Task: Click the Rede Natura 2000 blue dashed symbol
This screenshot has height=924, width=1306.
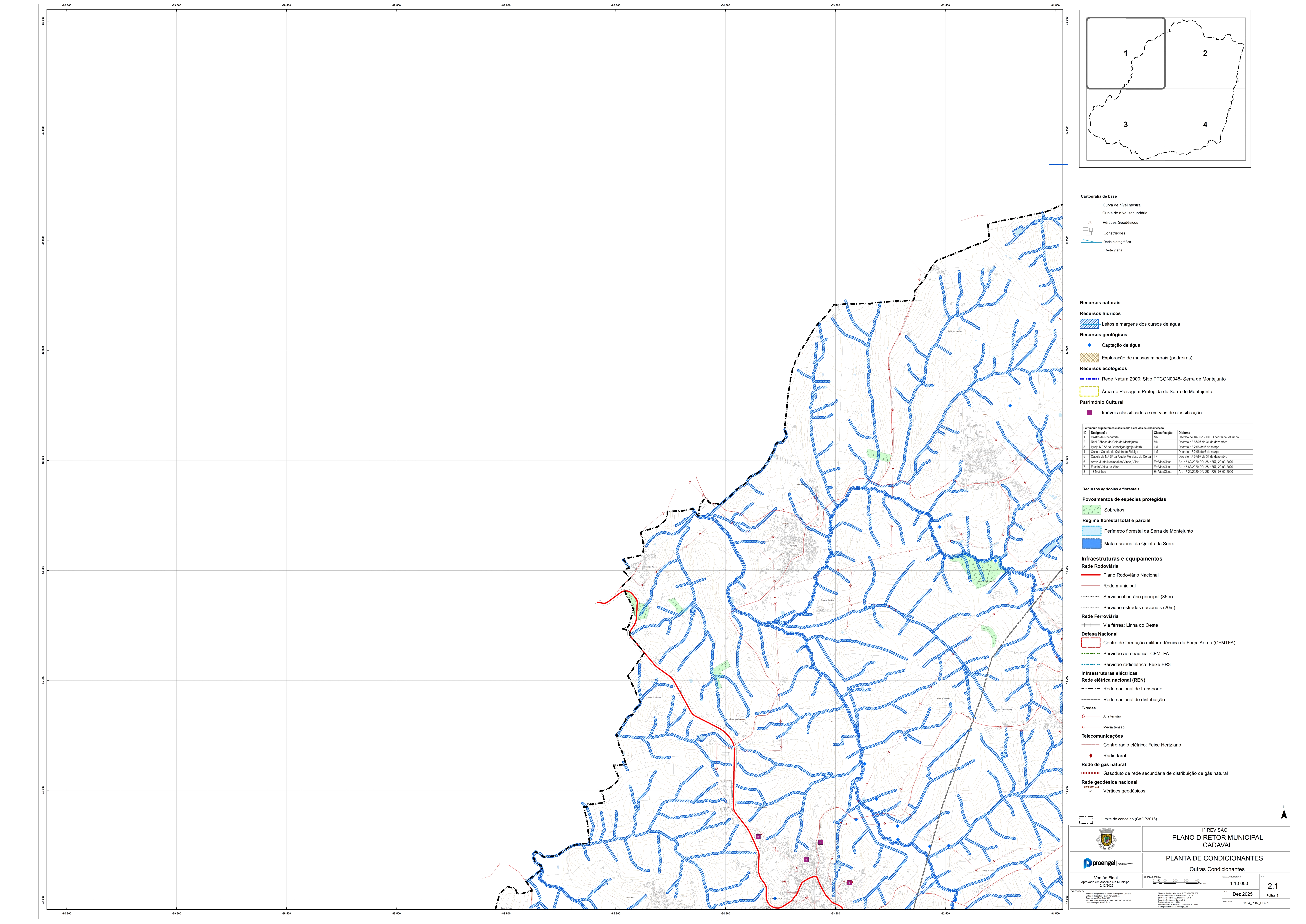Action: pos(1089,379)
